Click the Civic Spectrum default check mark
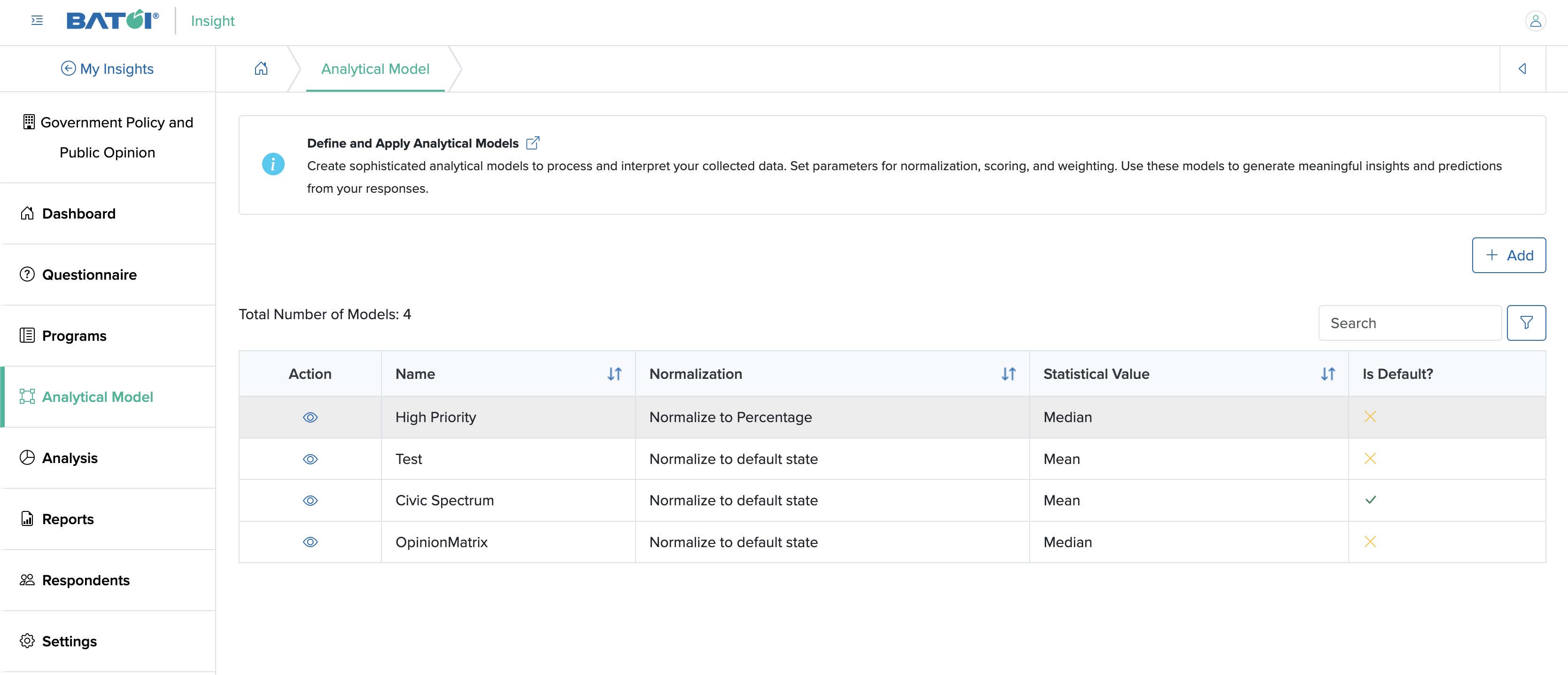 1370,500
